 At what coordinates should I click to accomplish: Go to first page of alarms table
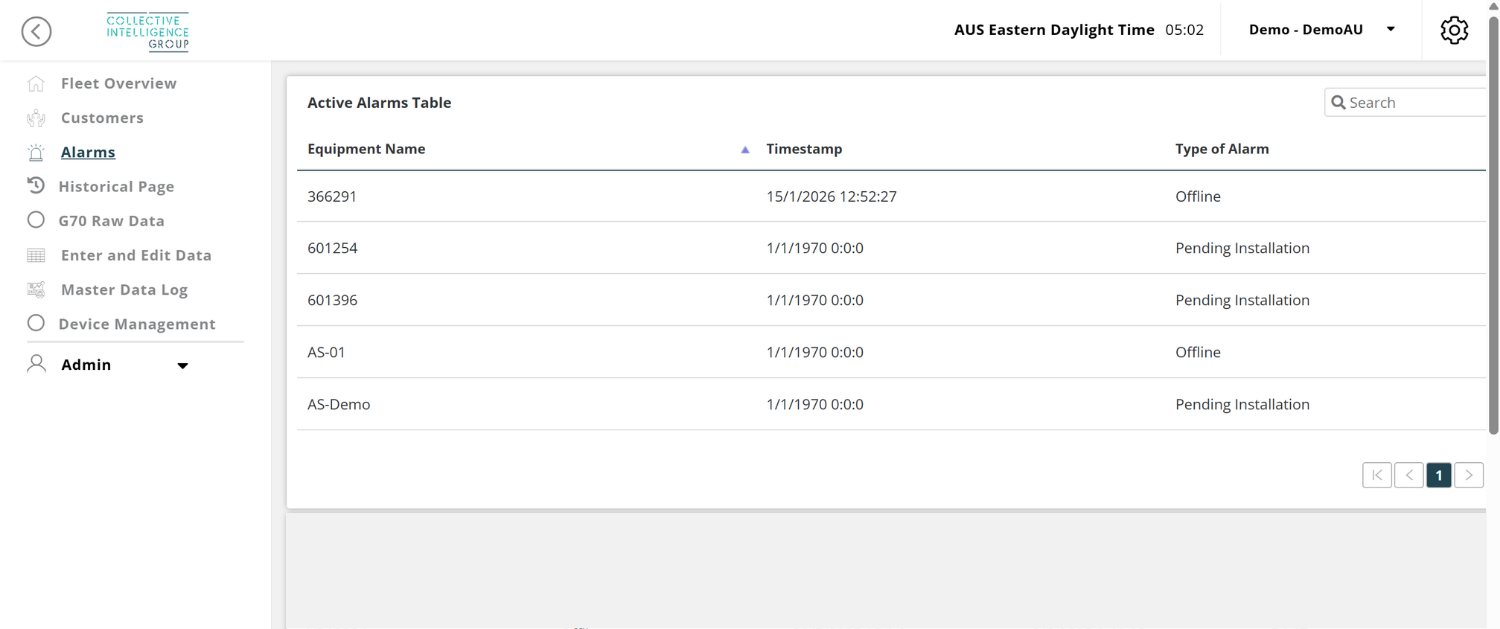[x=1377, y=475]
